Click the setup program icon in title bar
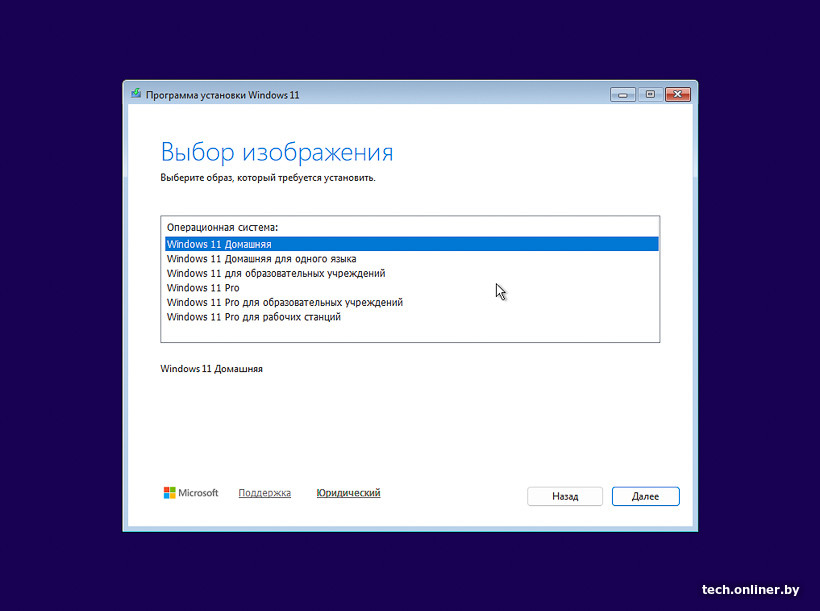The image size is (820, 611). (x=136, y=94)
